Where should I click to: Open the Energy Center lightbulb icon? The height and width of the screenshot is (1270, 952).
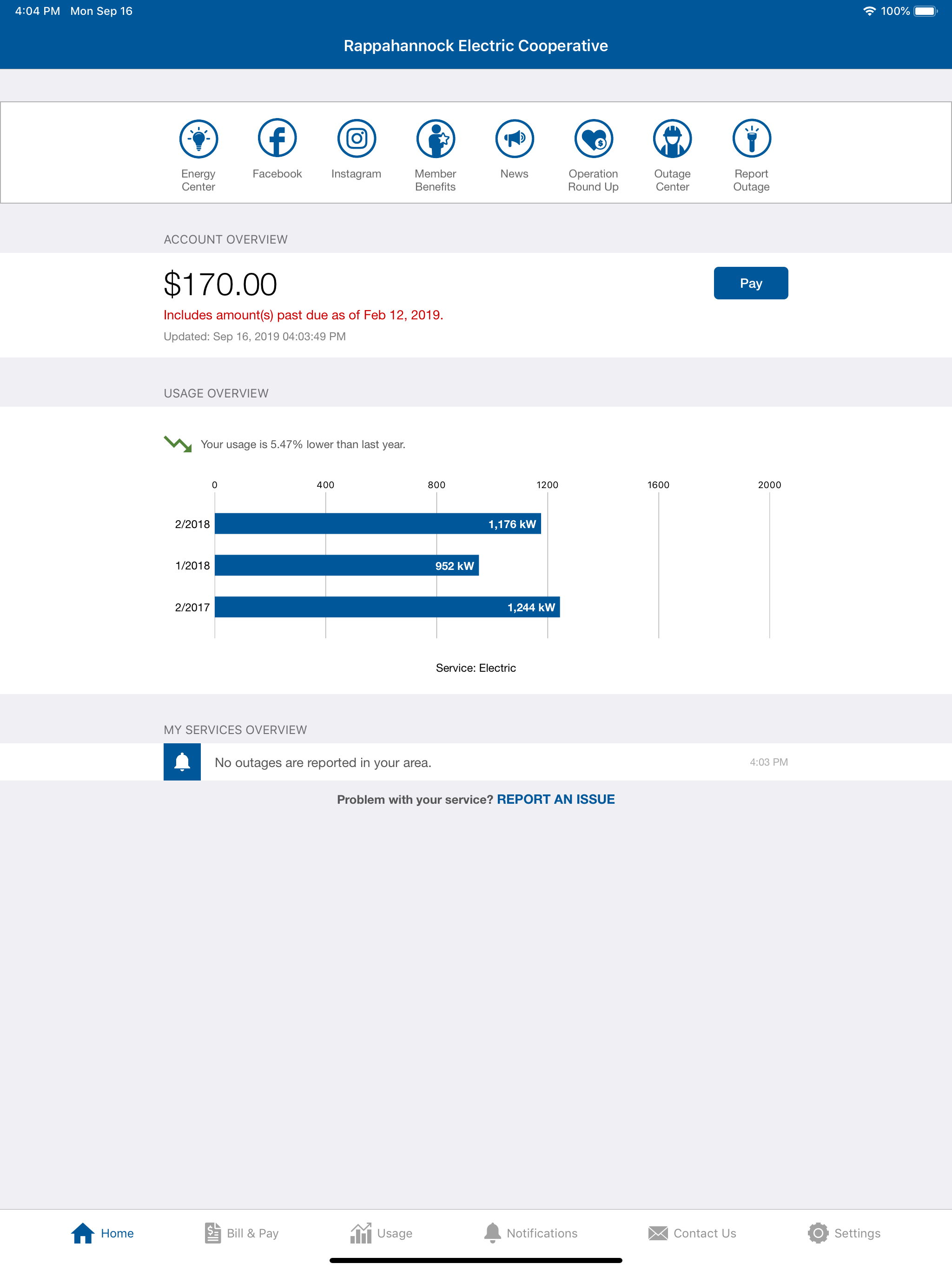(x=198, y=139)
